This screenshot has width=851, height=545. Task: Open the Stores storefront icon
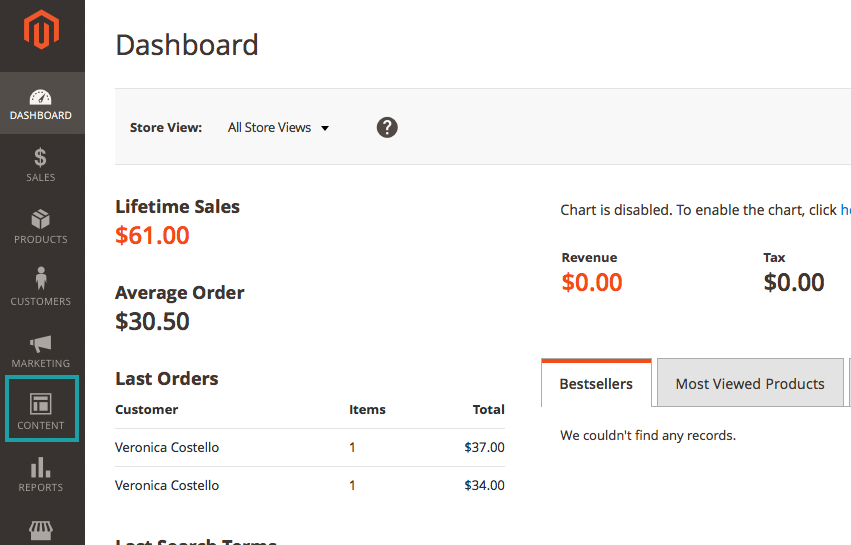pos(41,529)
